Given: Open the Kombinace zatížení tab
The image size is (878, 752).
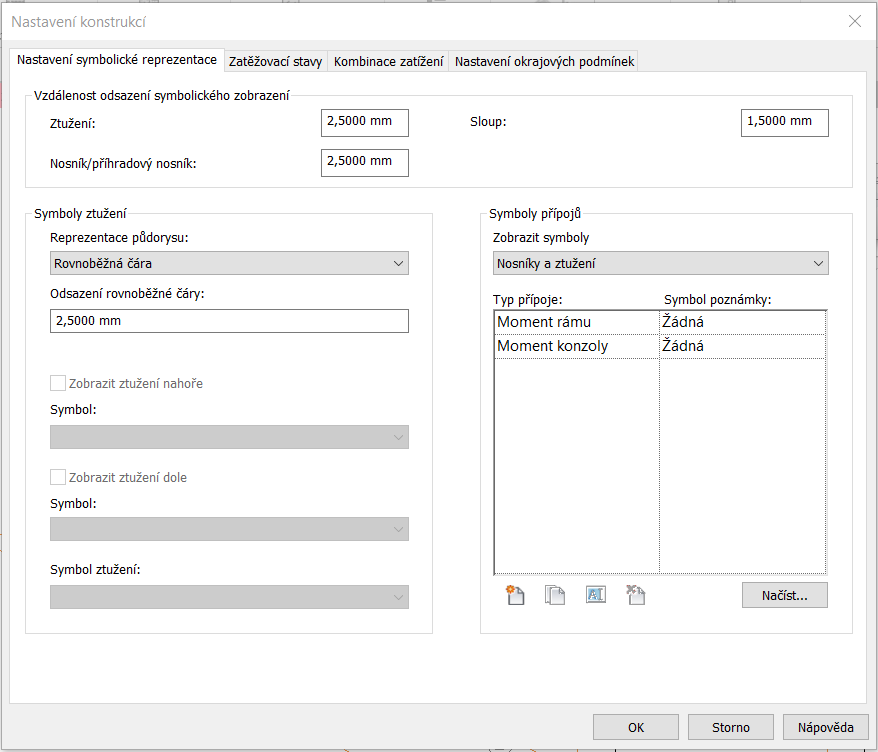Looking at the screenshot, I should pos(388,62).
